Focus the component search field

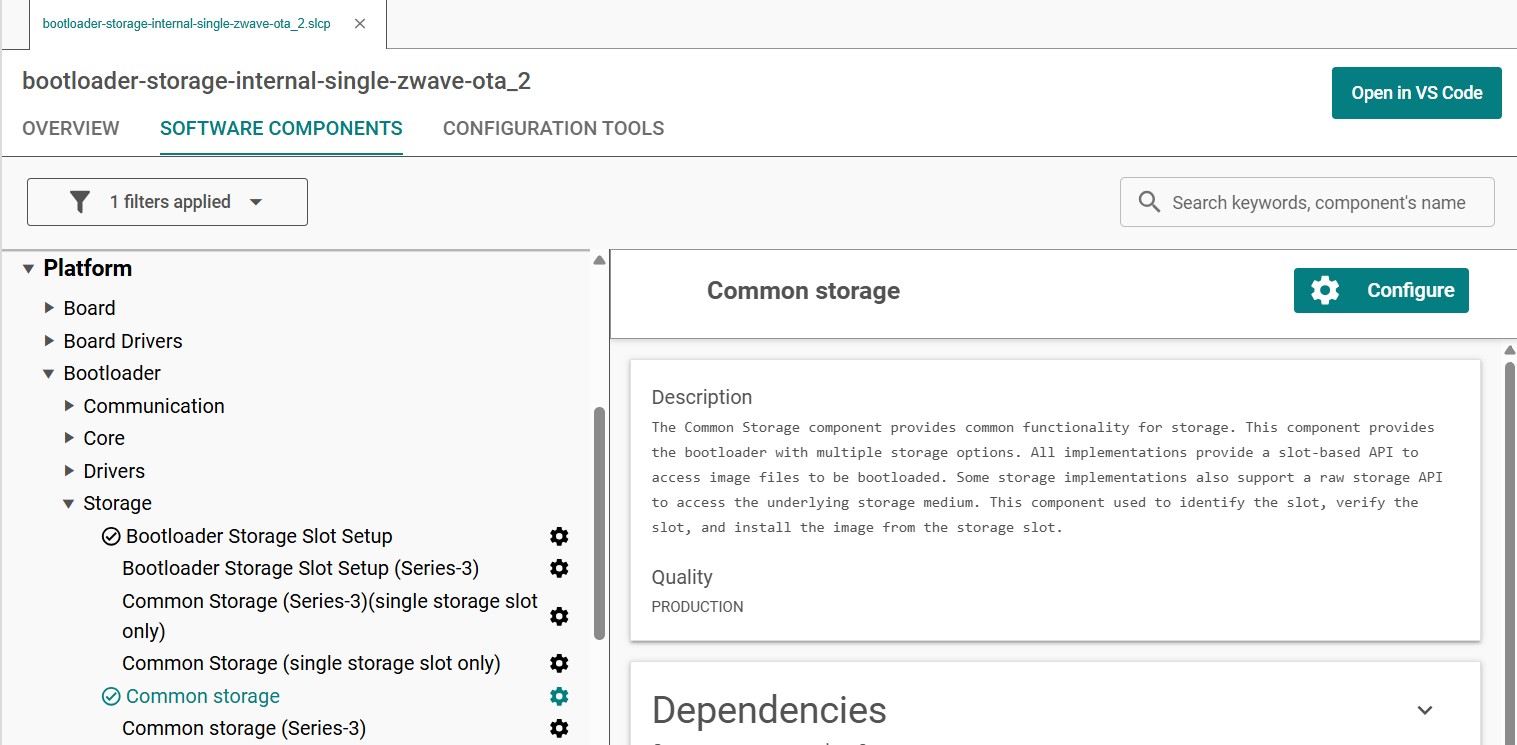(1307, 202)
